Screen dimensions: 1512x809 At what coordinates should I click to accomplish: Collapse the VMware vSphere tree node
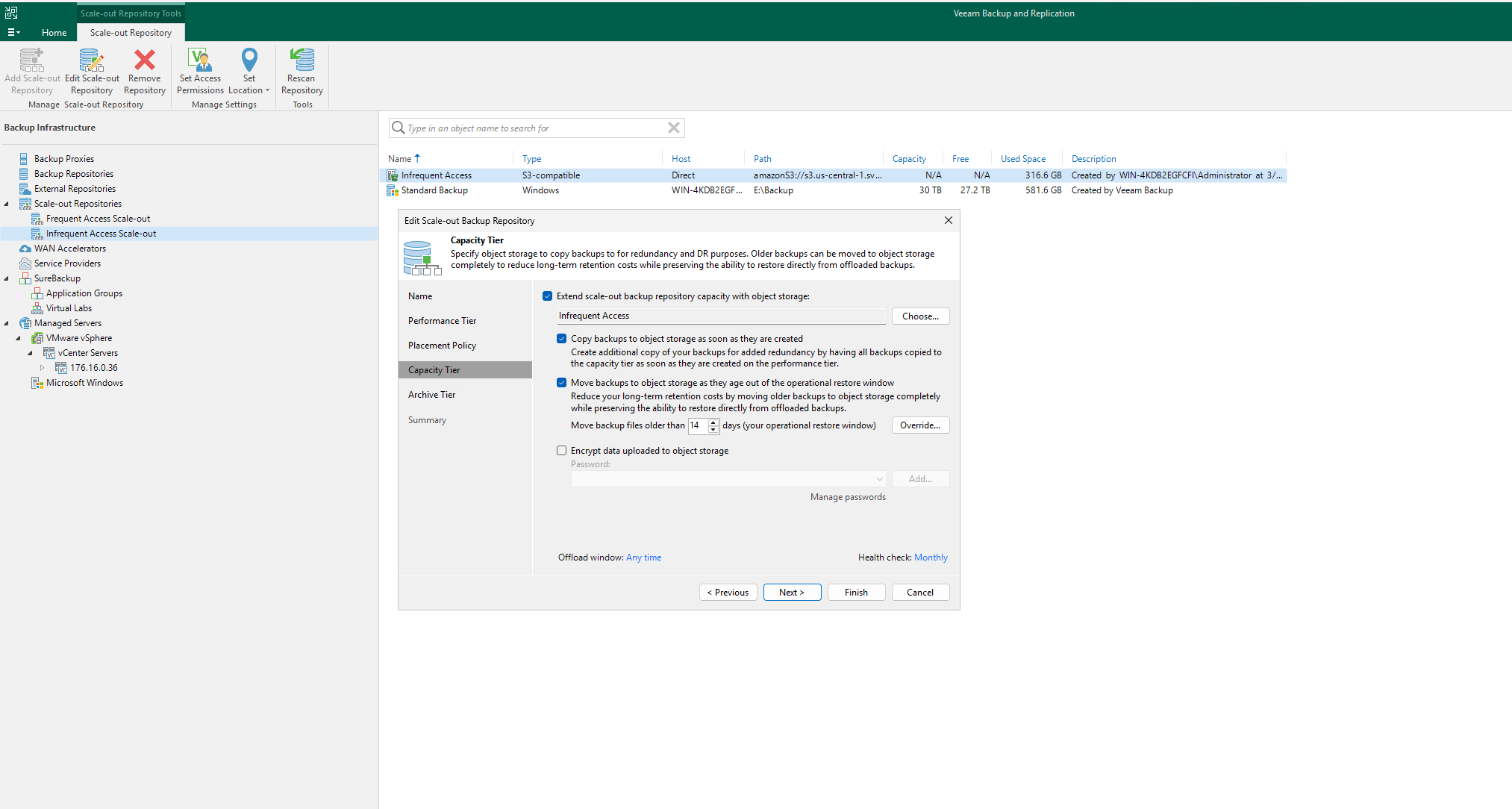point(19,338)
